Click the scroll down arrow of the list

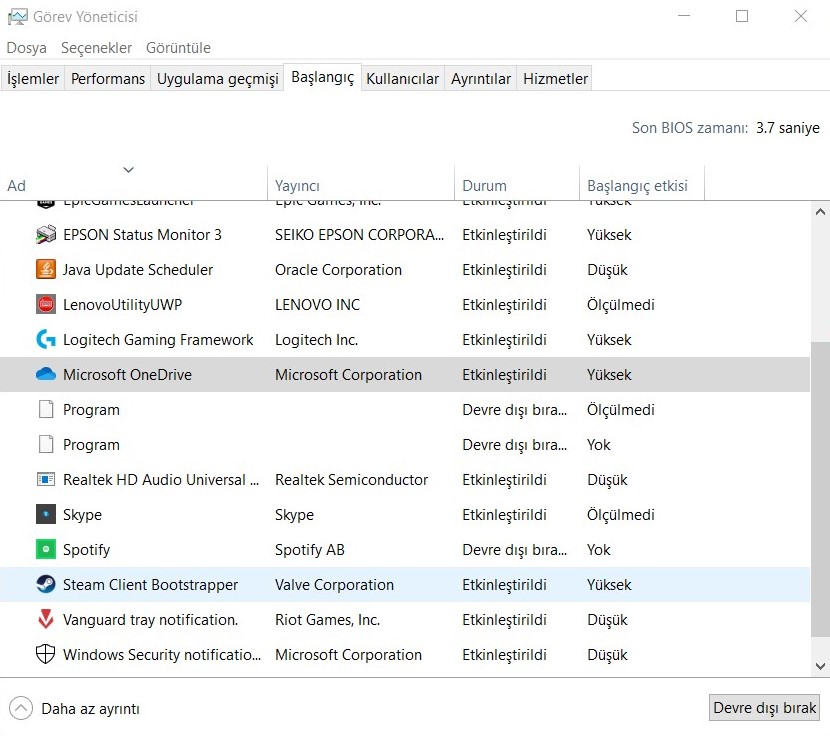pyautogui.click(x=820, y=666)
